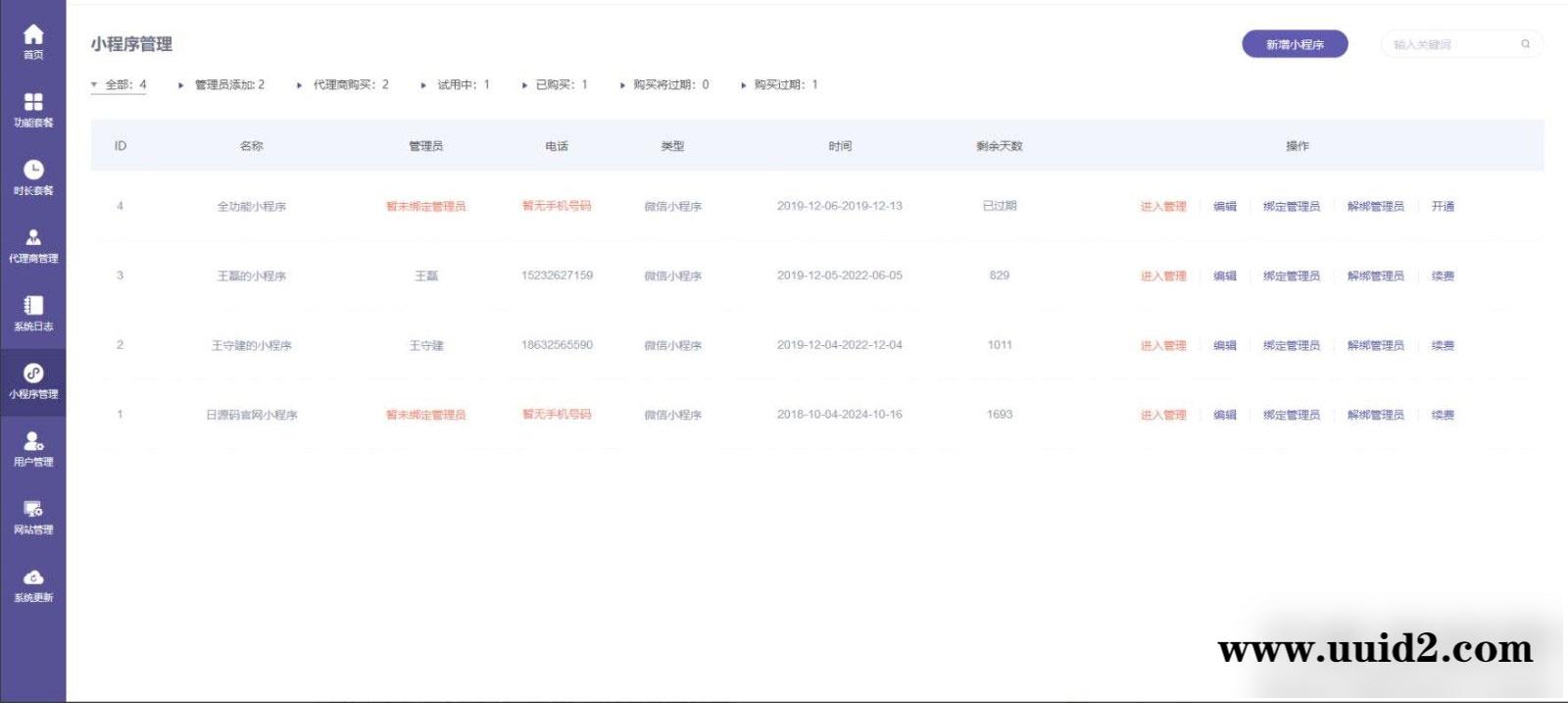Viewport: 1568px width, 703px height.
Task: Expand 已购买: 1 filter
Action: tap(555, 85)
